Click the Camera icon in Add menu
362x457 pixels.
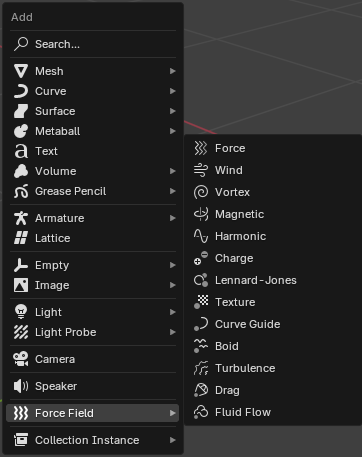[x=21, y=359]
